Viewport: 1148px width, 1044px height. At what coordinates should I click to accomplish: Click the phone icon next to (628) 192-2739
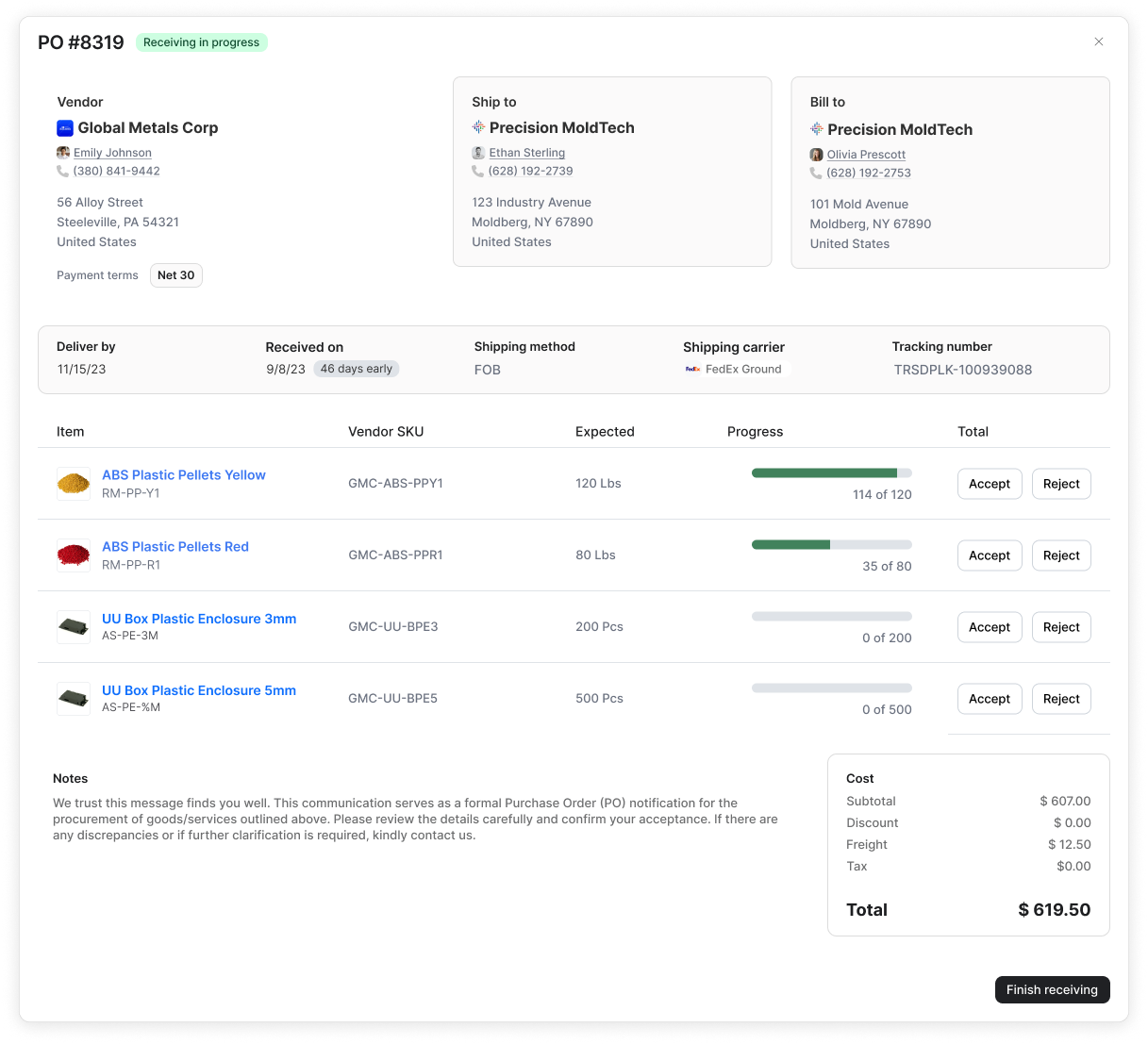click(x=477, y=172)
